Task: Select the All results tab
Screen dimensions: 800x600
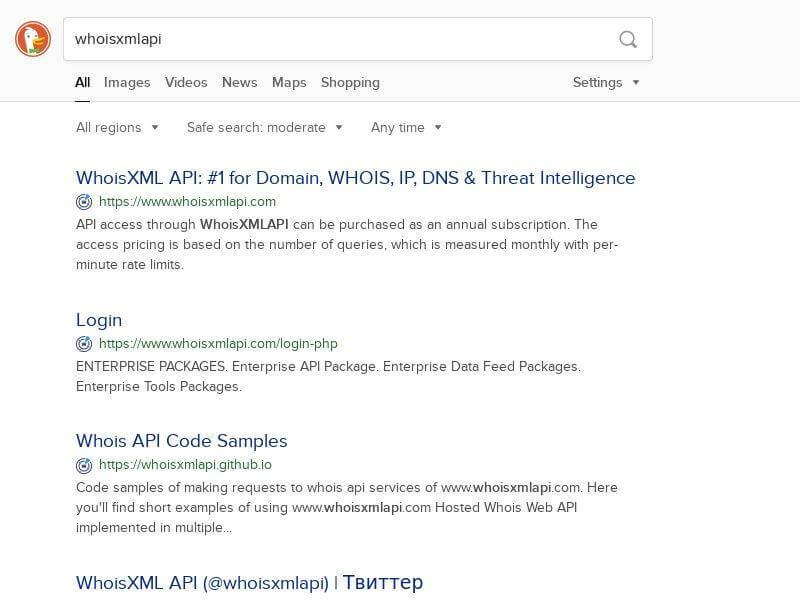Action: (x=83, y=83)
